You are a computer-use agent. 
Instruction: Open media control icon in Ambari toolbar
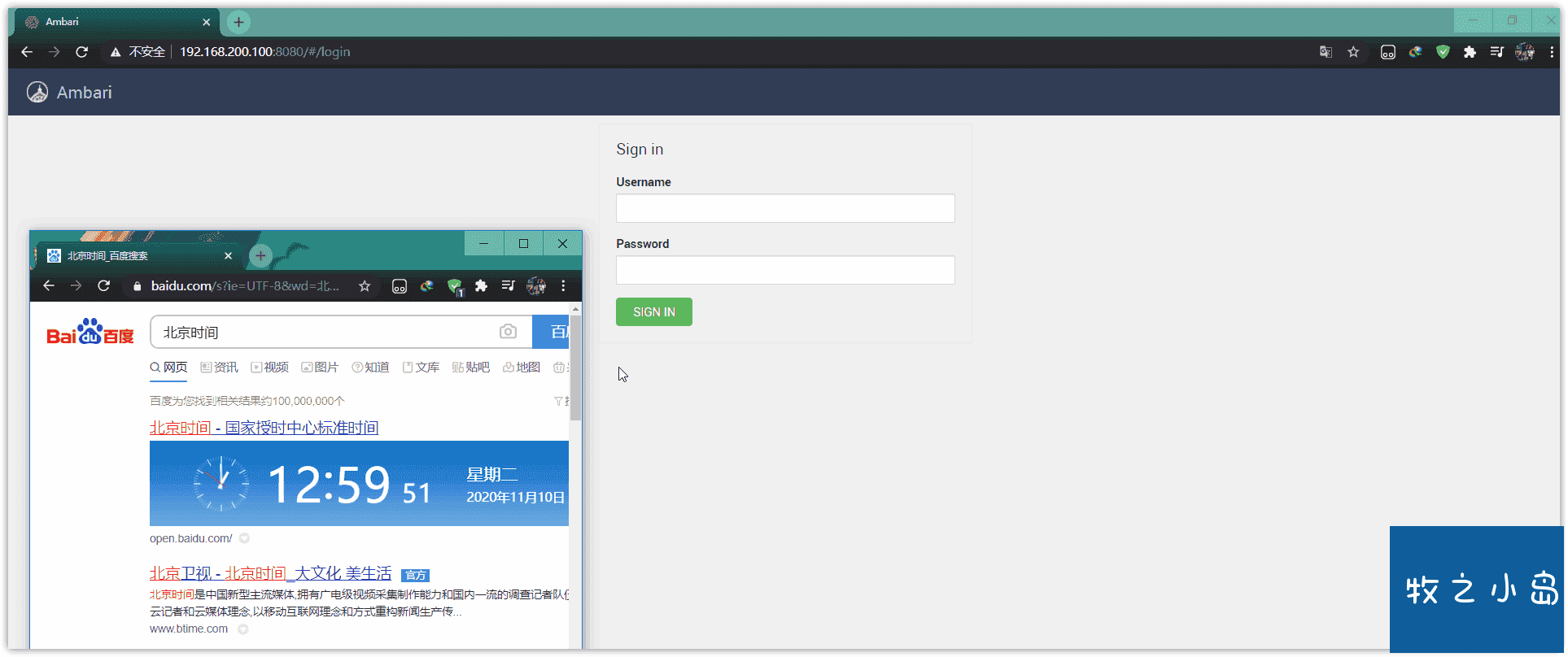[x=1497, y=52]
